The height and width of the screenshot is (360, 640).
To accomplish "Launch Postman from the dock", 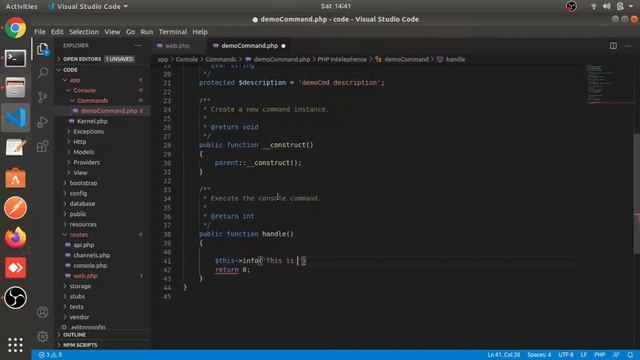I will (16, 208).
